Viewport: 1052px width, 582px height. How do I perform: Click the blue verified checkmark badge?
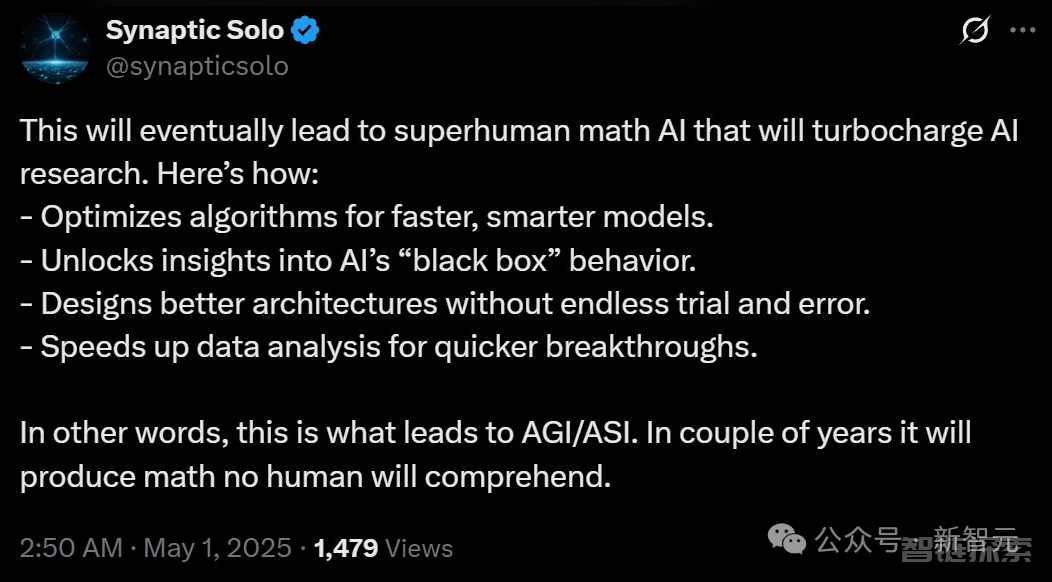[x=305, y=31]
